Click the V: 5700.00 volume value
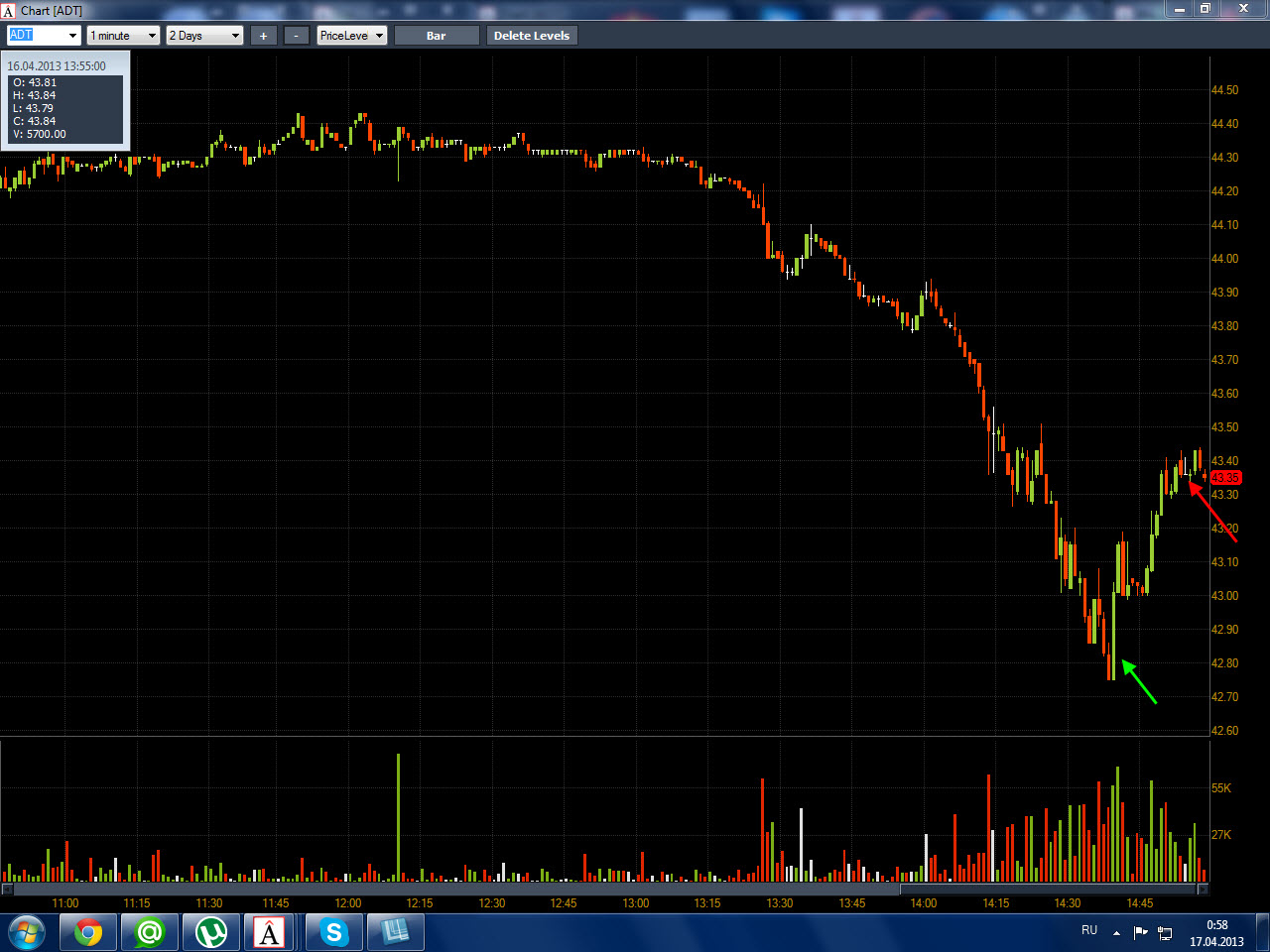Viewport: 1270px width, 952px height. click(40, 134)
